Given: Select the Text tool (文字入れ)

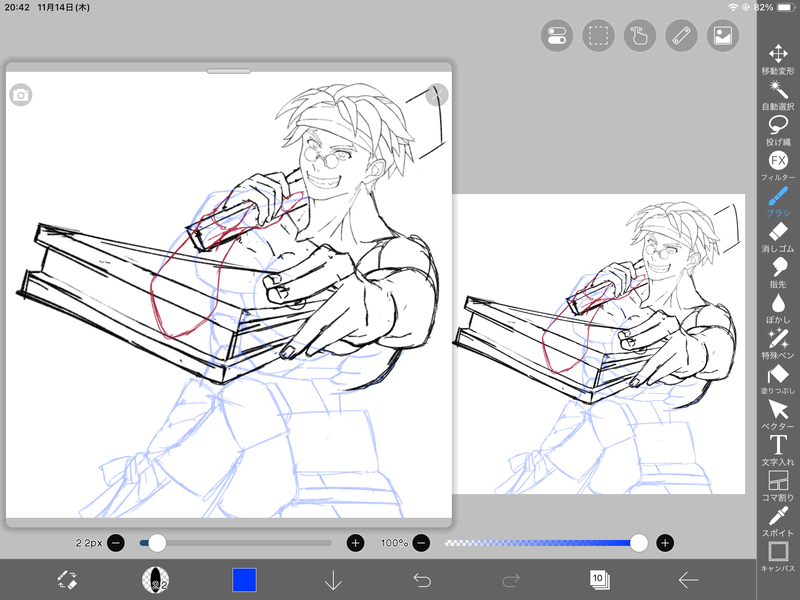Looking at the screenshot, I should point(778,451).
